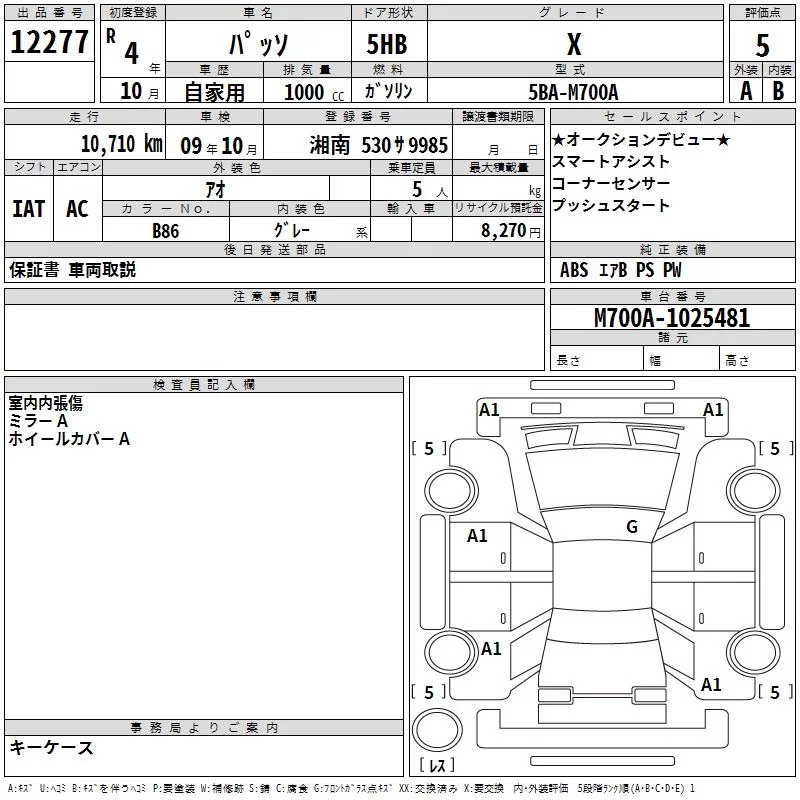Click the inspection expiry 09年10月
Viewport: 800px width, 800px height.
click(218, 146)
